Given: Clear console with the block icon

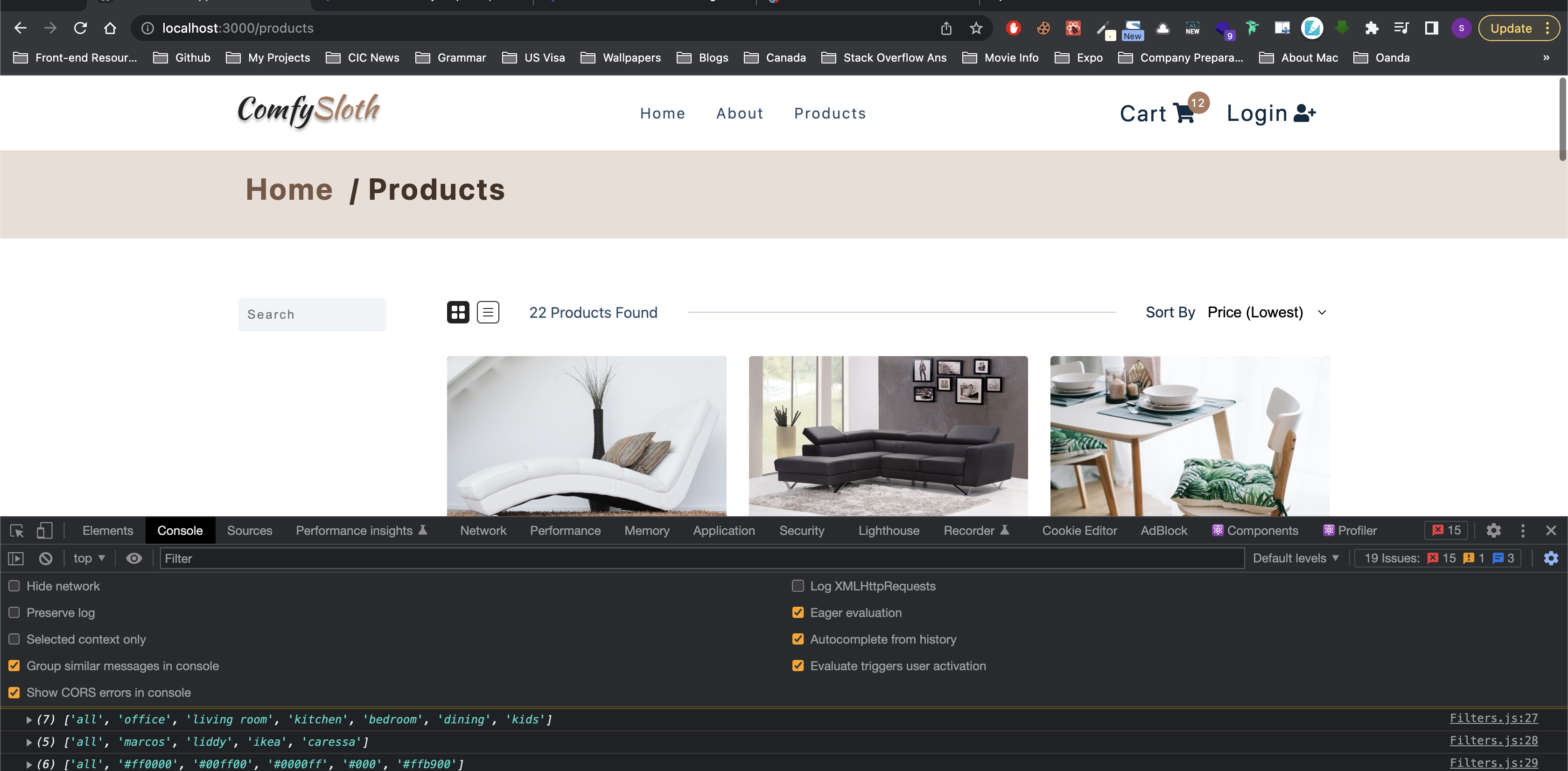Looking at the screenshot, I should click(x=46, y=558).
